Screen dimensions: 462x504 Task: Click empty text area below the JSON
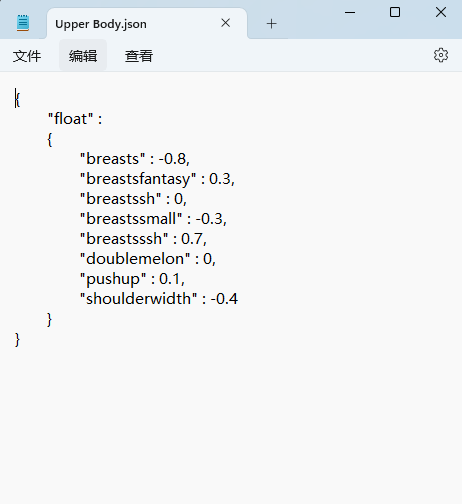pos(231,423)
